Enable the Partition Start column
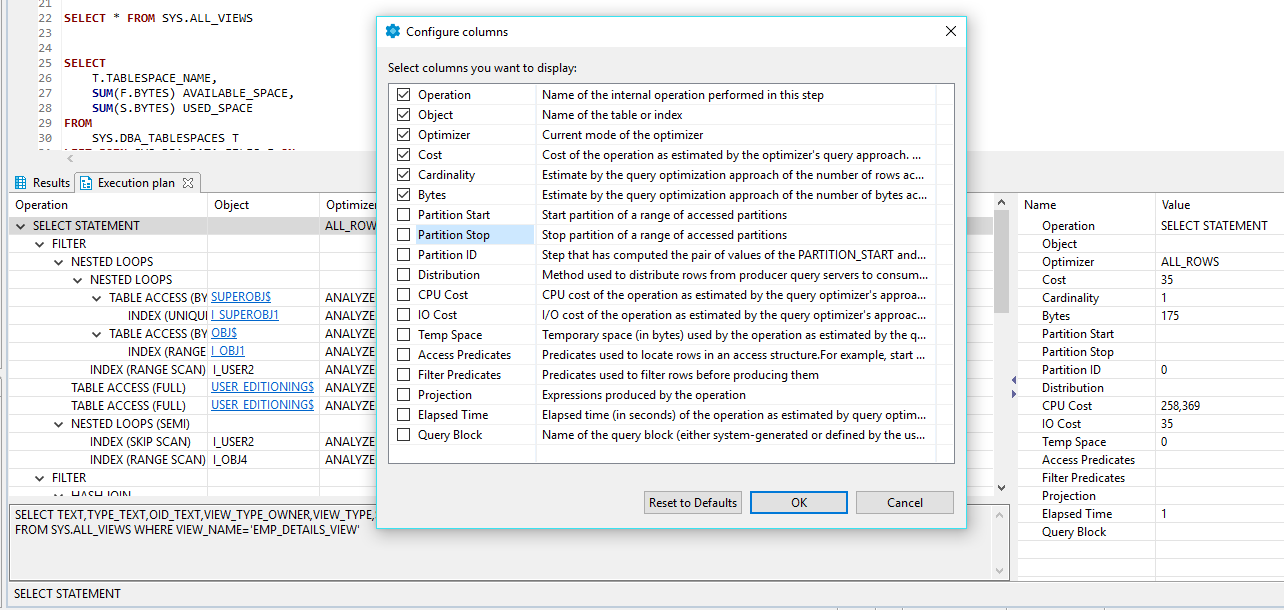 point(404,214)
